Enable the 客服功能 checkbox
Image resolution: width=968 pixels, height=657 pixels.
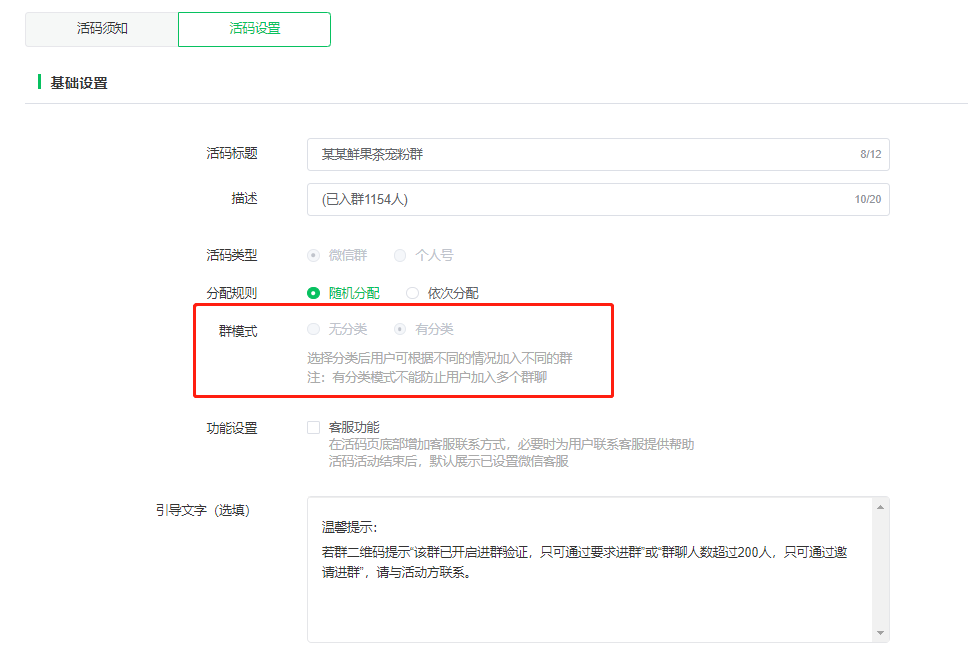tap(314, 428)
